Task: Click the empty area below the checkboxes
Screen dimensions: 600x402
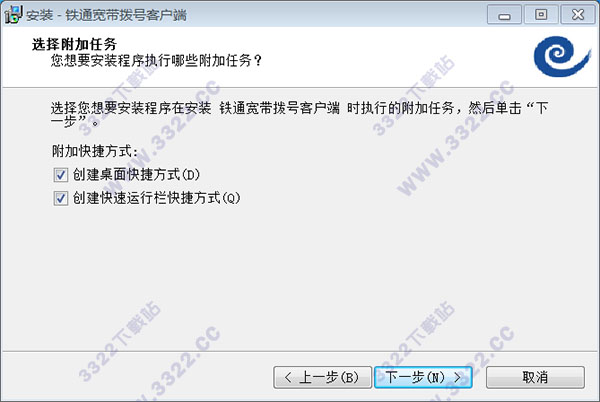Action: coord(300,279)
